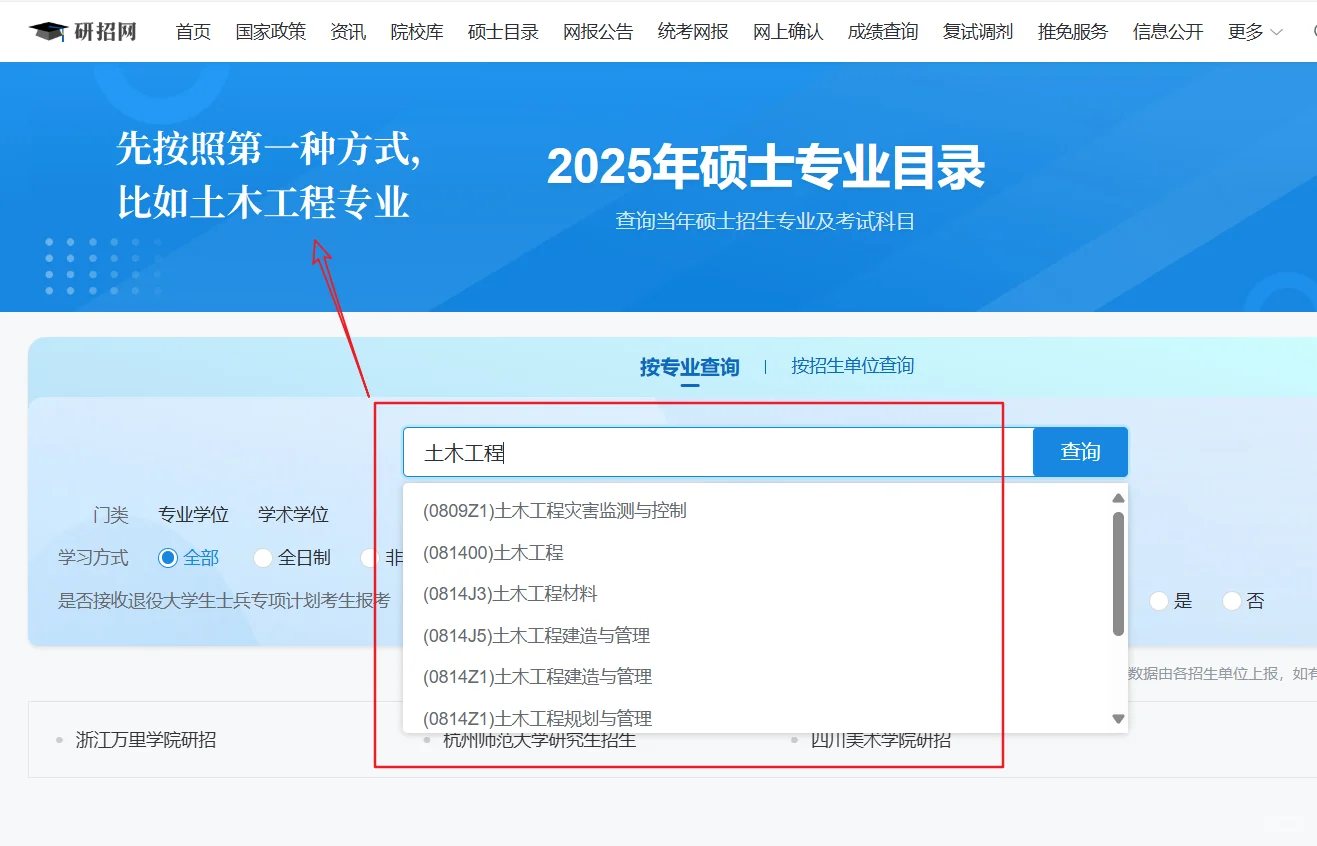This screenshot has height=846, width=1317.
Task: Click 首页 in the navigation bar
Action: [x=192, y=31]
